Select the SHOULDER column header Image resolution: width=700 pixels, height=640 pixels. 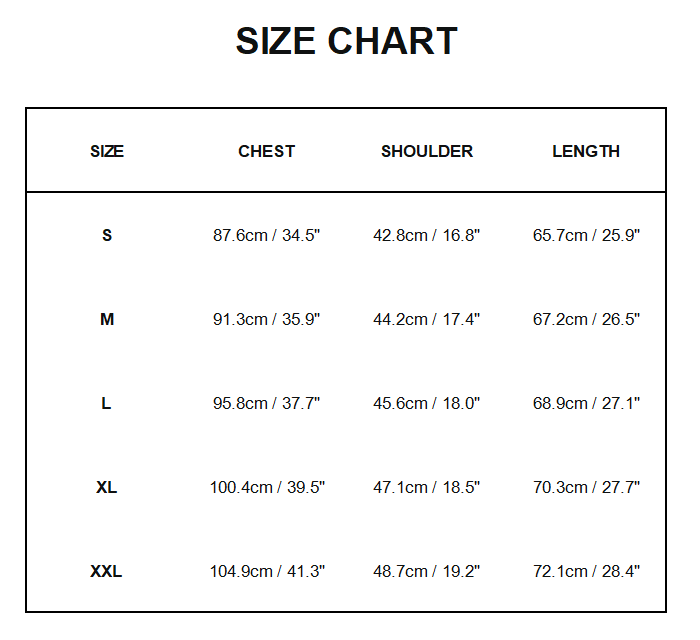tap(427, 152)
